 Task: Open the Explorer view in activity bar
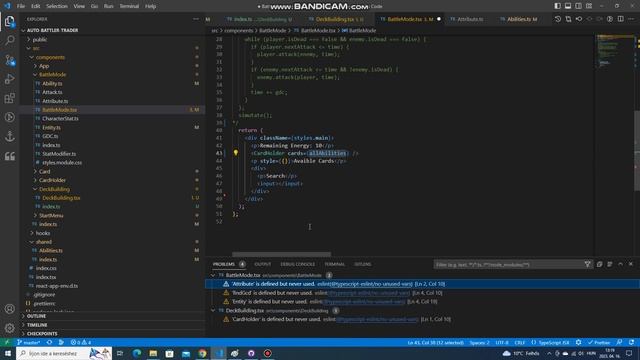point(9,21)
